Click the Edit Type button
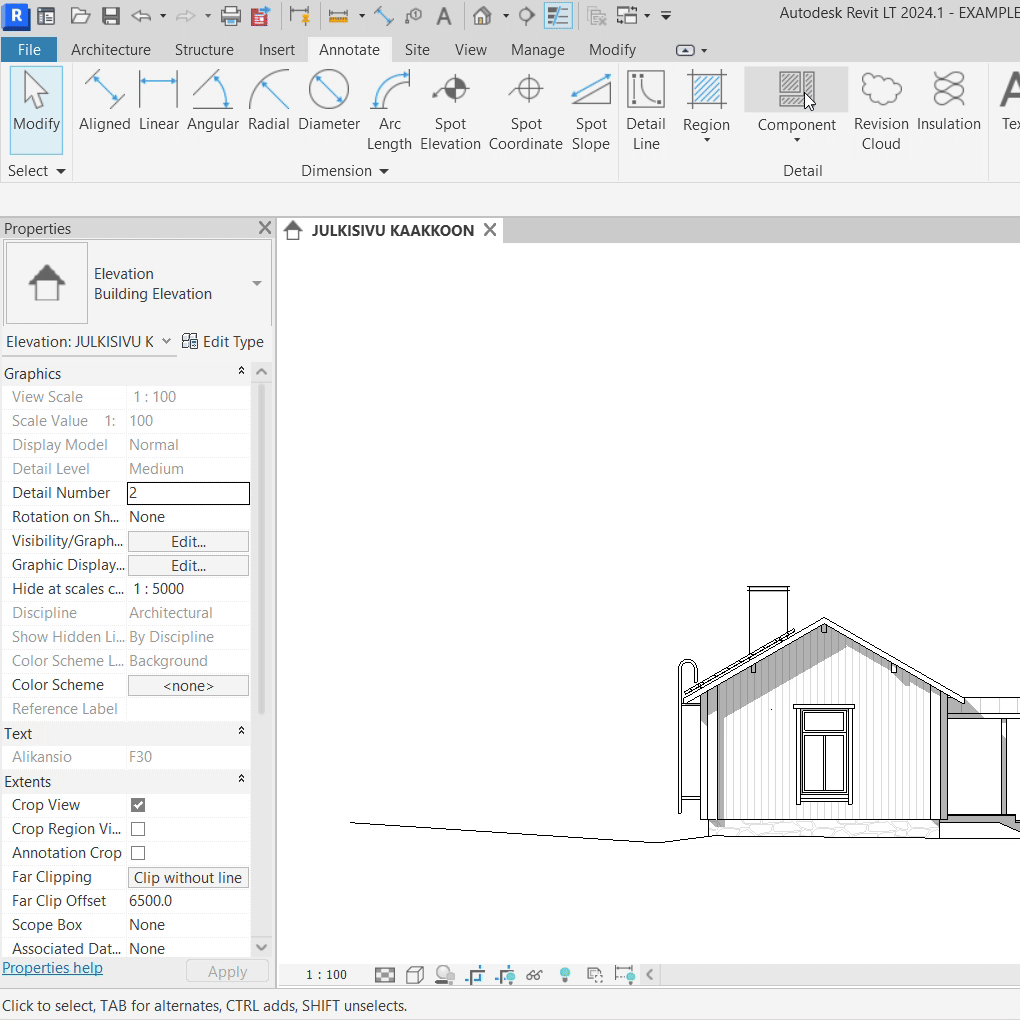This screenshot has height=1020, width=1020. 222,341
